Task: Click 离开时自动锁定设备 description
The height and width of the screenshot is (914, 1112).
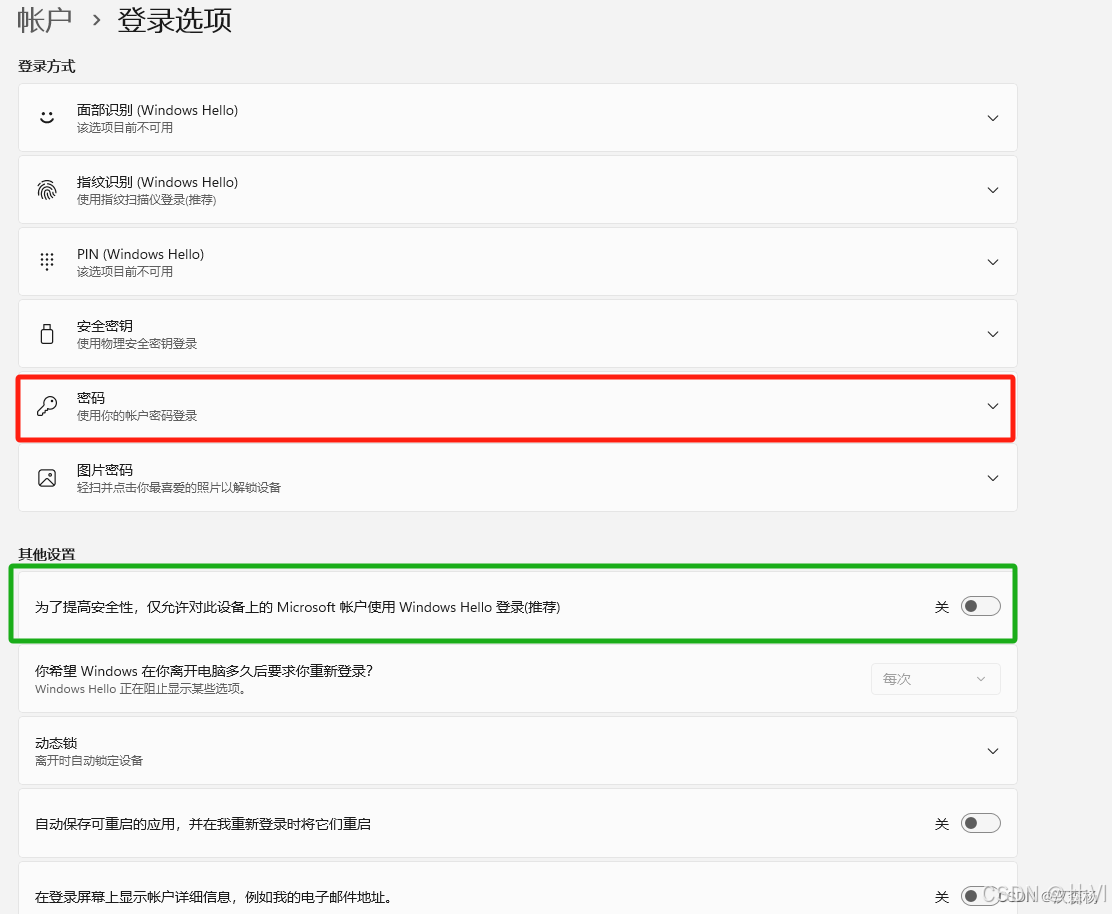Action: 89,761
